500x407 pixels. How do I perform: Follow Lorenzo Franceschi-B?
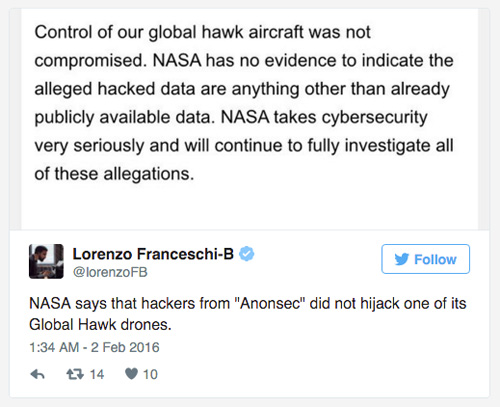point(425,259)
